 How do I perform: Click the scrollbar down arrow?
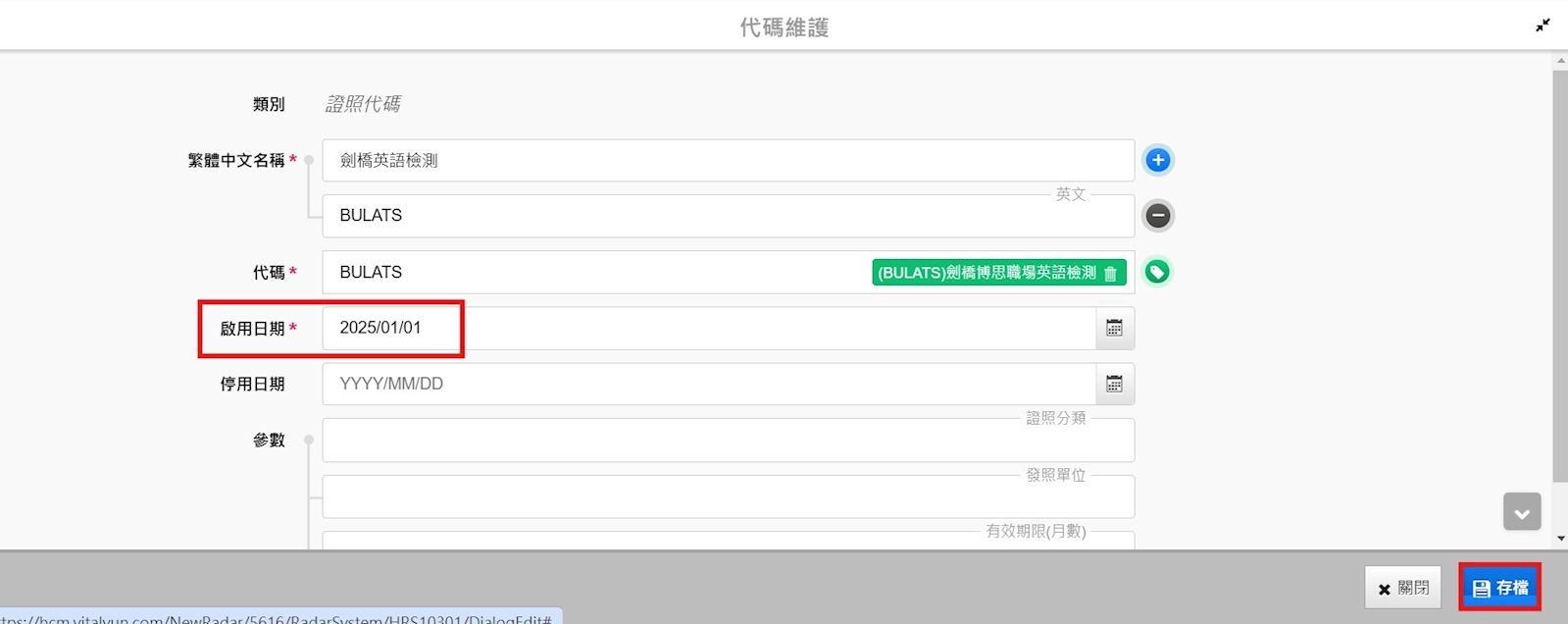(x=1560, y=539)
